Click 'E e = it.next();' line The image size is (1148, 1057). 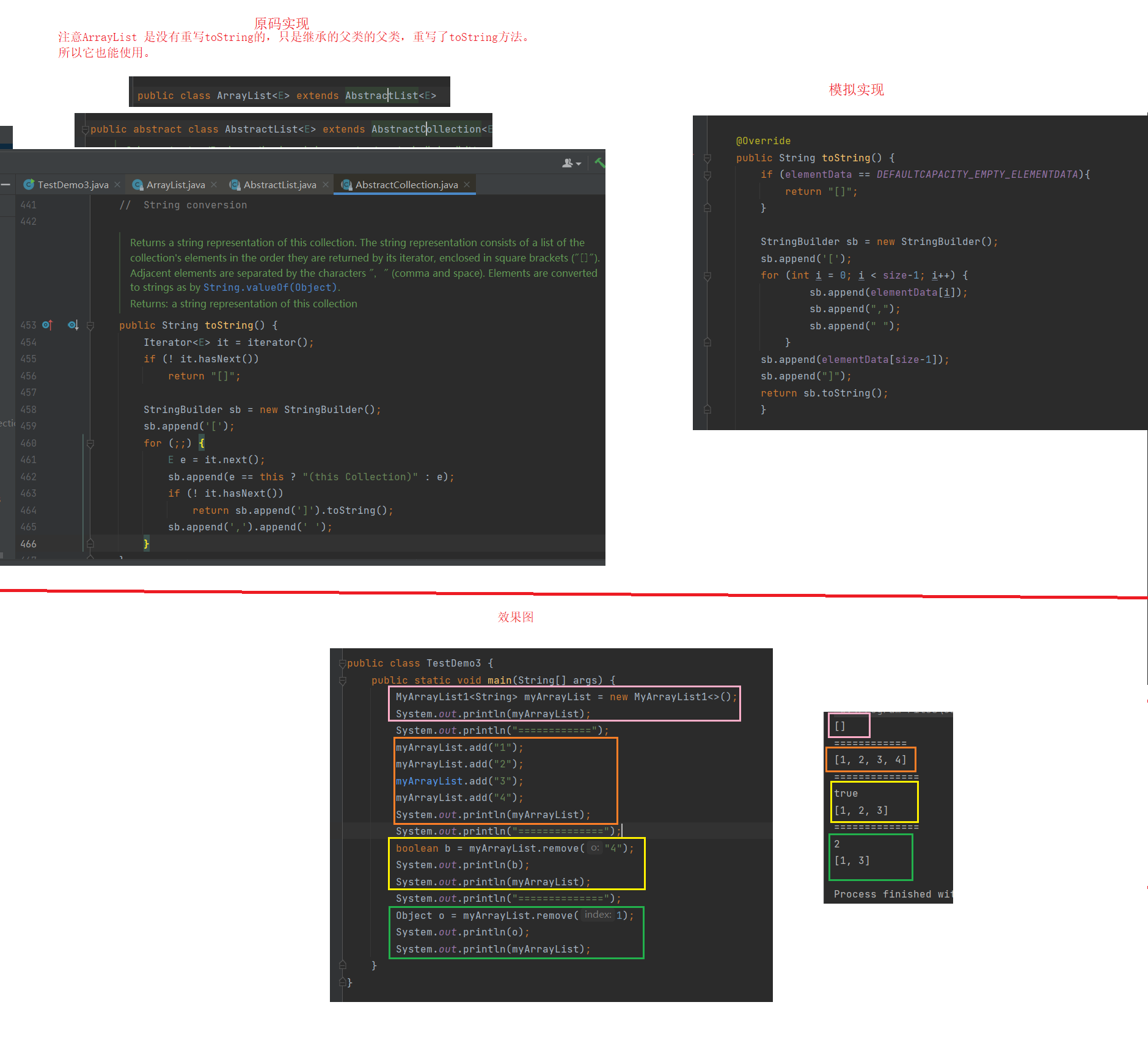(216, 459)
